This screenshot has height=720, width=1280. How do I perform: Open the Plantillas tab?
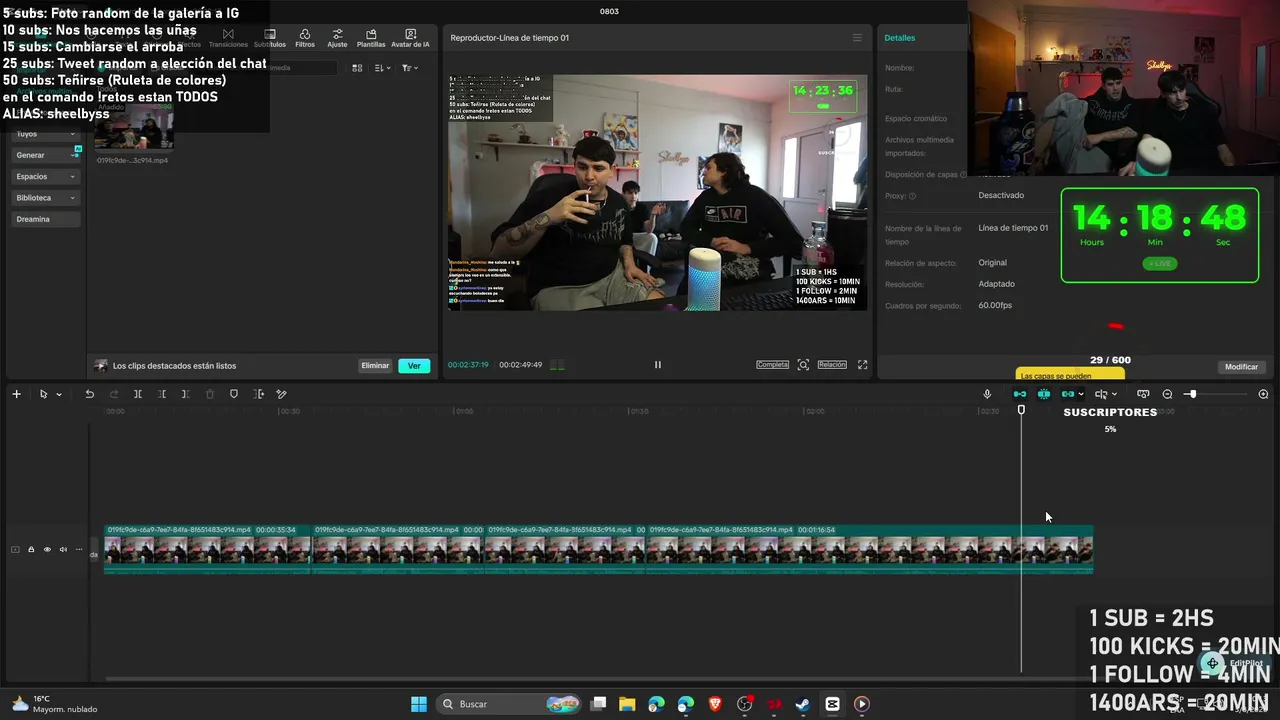(371, 38)
